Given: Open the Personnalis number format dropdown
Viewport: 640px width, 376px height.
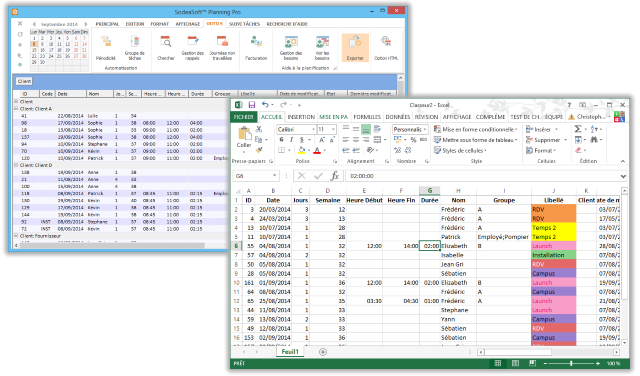Looking at the screenshot, I should [425, 129].
